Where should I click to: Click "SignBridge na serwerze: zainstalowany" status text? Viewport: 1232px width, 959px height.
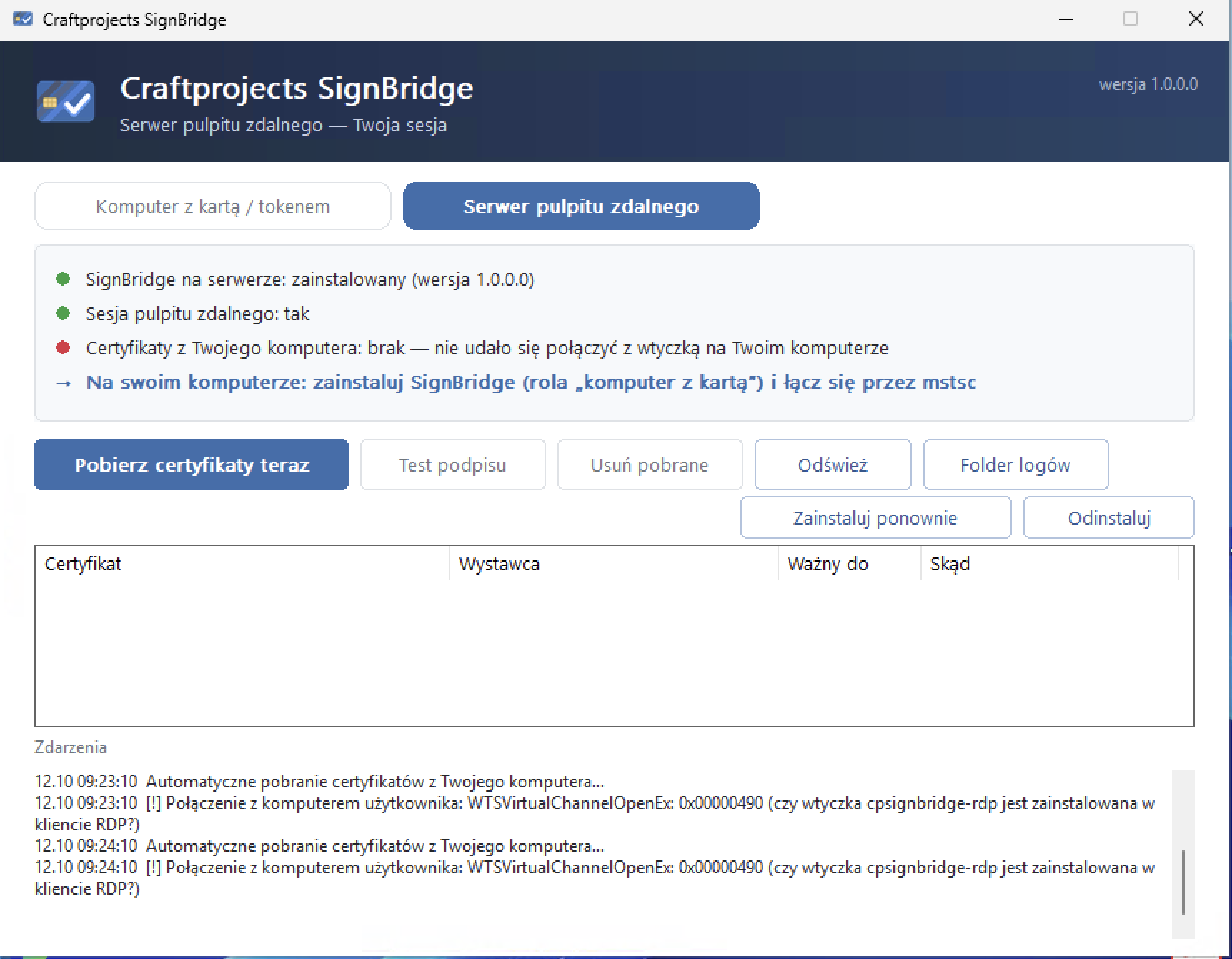point(310,279)
